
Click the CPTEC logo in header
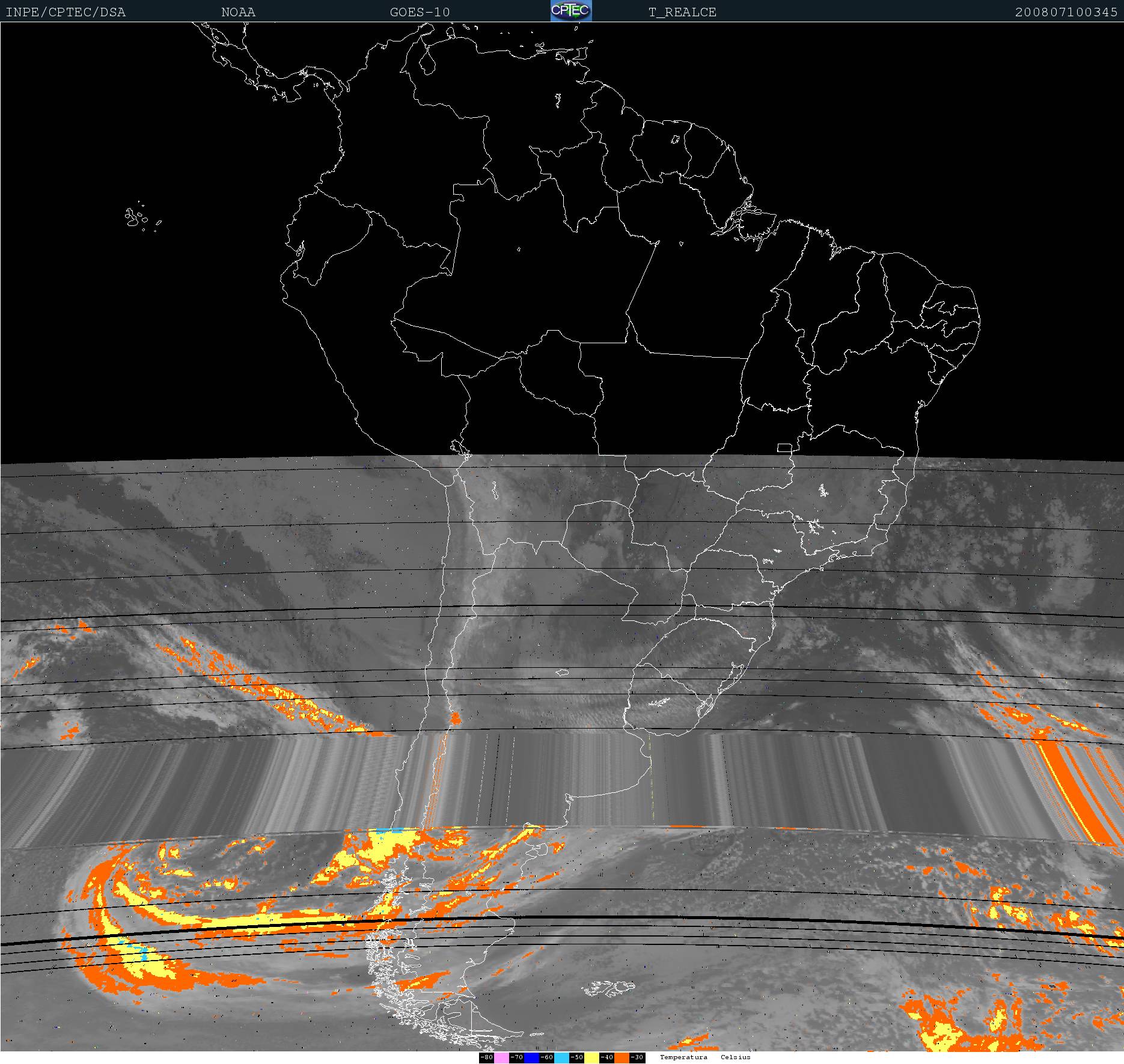571,11
